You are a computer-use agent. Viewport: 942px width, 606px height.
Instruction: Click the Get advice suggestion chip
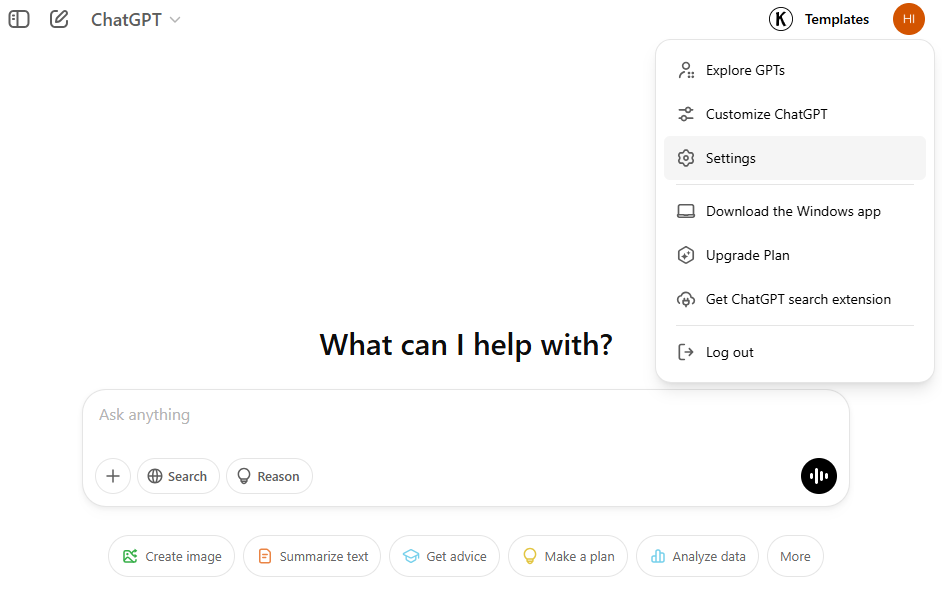pos(445,556)
